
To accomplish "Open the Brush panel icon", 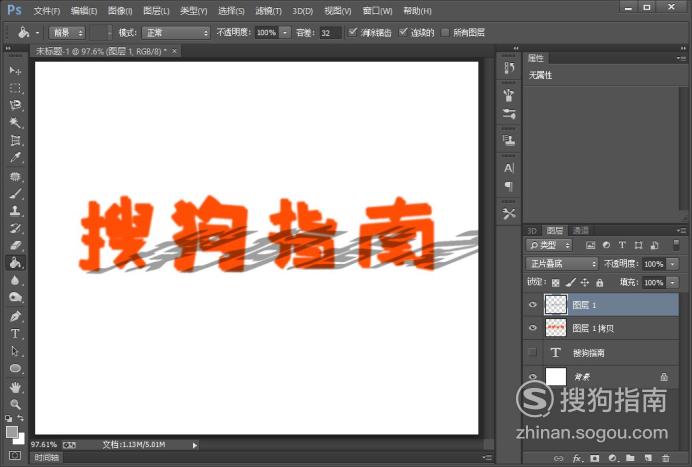I will pyautogui.click(x=509, y=113).
